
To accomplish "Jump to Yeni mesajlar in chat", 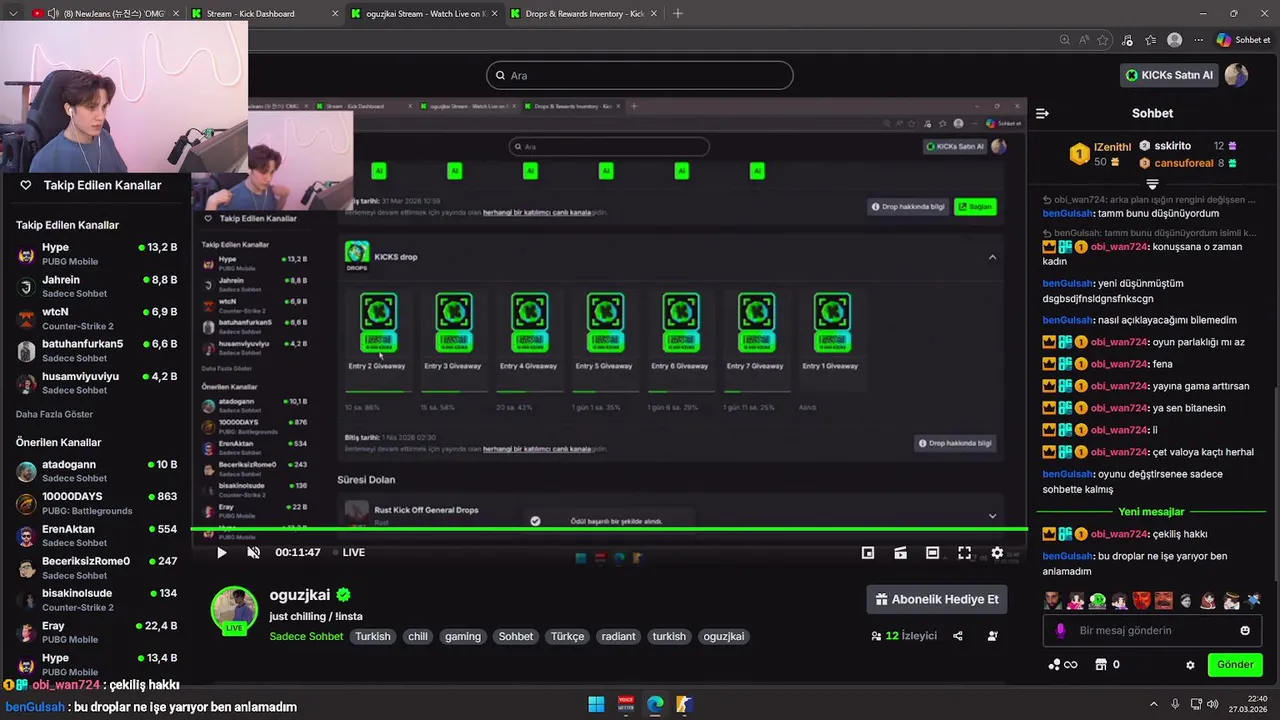I will coord(1151,512).
